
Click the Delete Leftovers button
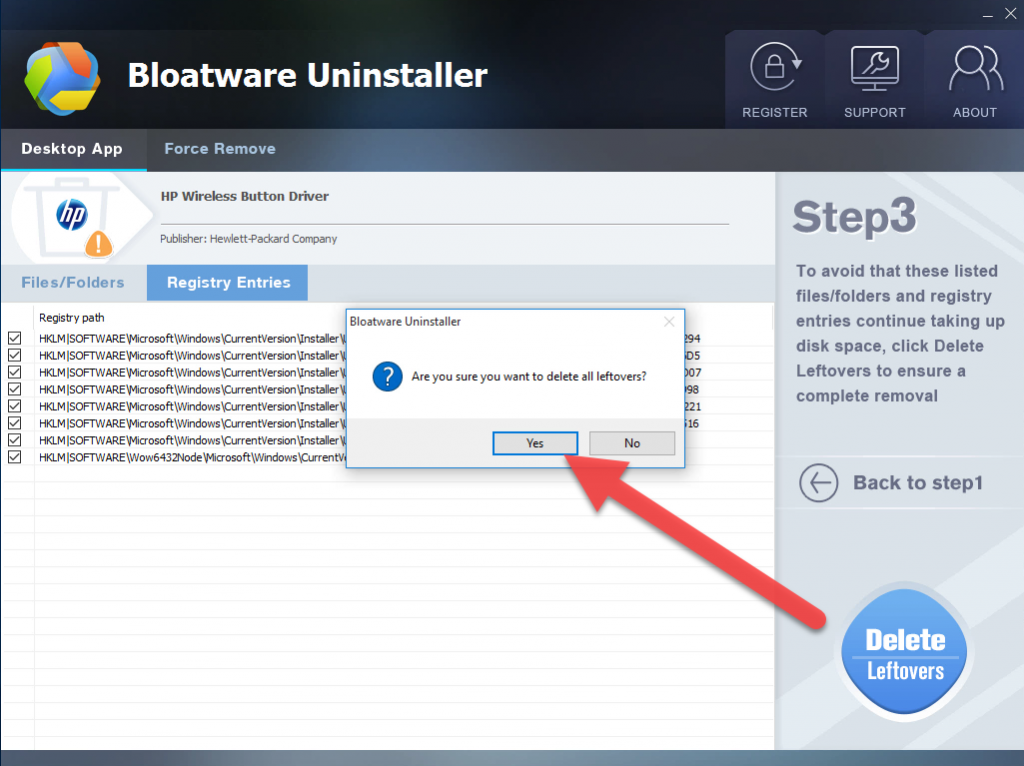(x=904, y=652)
